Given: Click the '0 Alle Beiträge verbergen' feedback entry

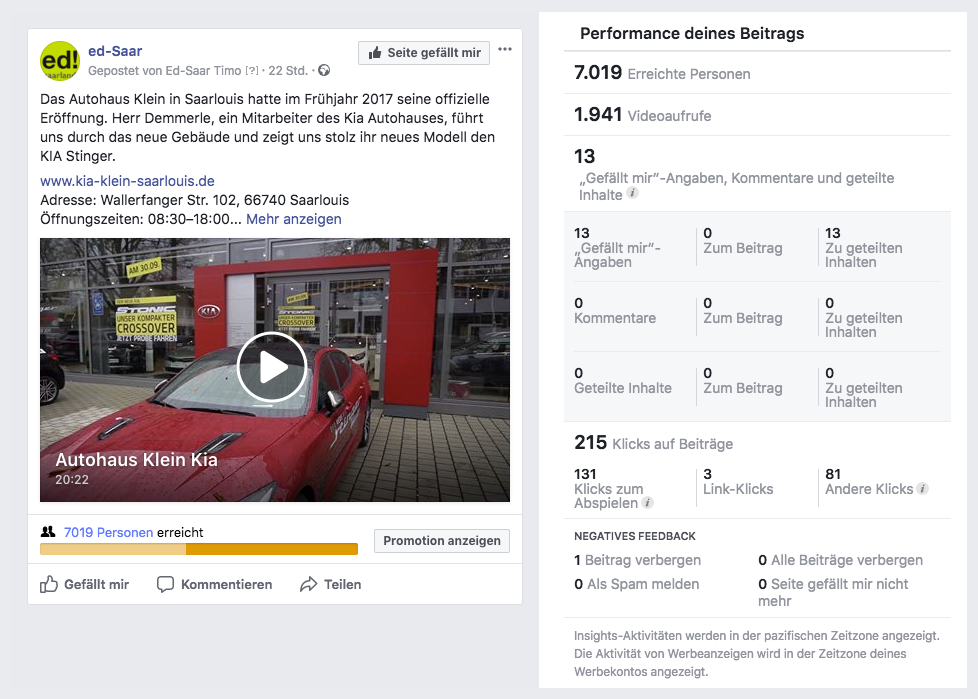Looking at the screenshot, I should (x=840, y=560).
